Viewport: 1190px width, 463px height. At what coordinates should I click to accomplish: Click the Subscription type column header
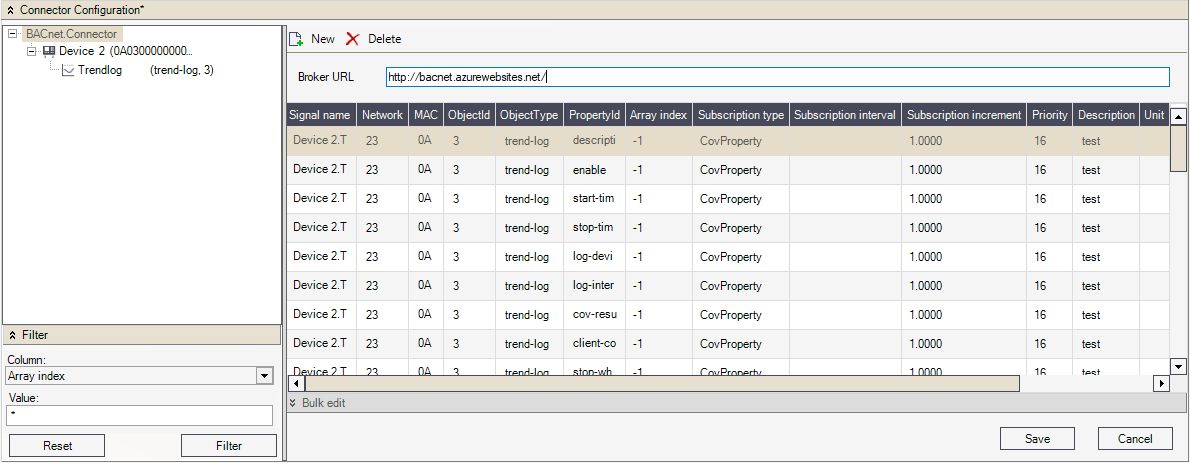[x=740, y=115]
